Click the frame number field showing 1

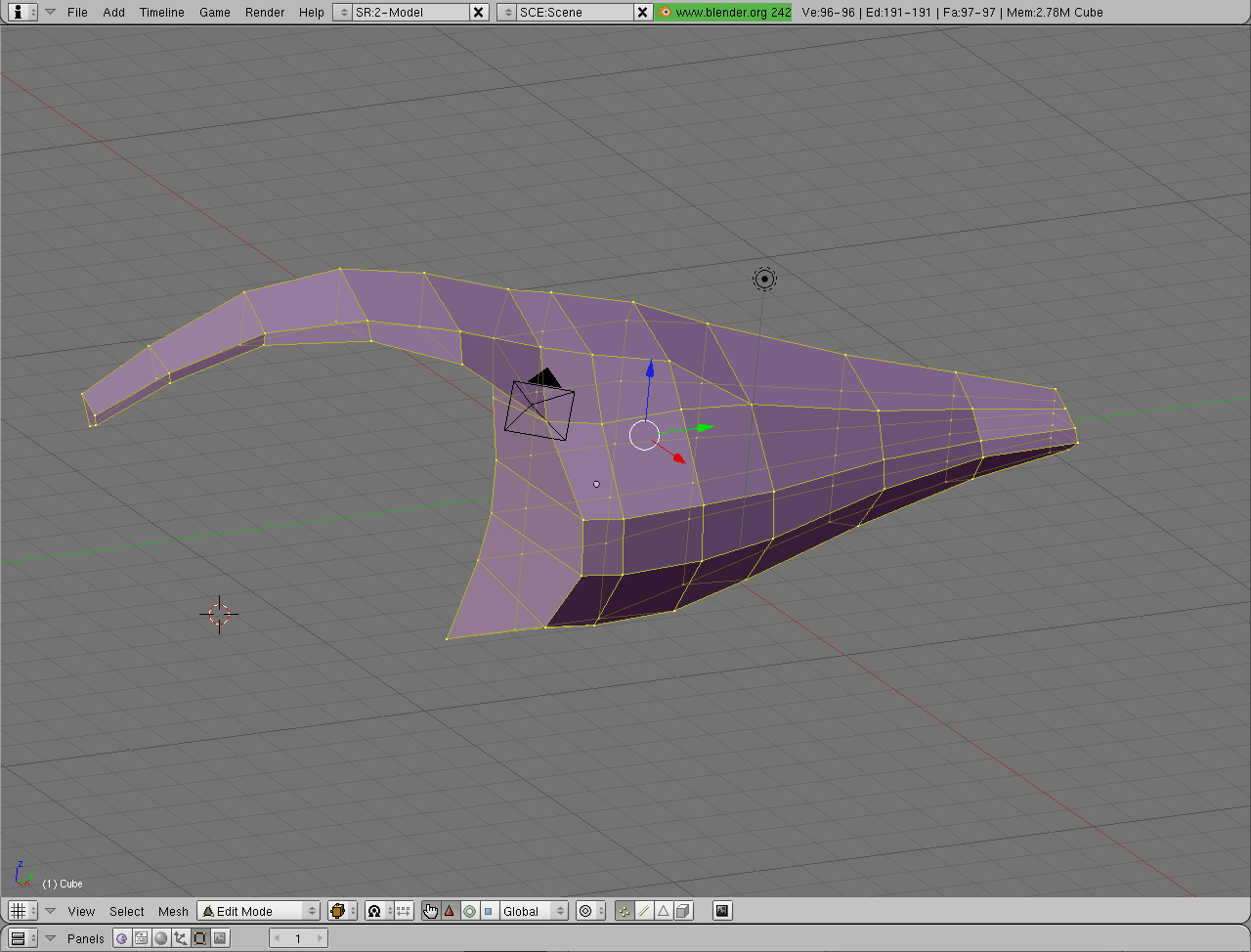pyautogui.click(x=298, y=938)
